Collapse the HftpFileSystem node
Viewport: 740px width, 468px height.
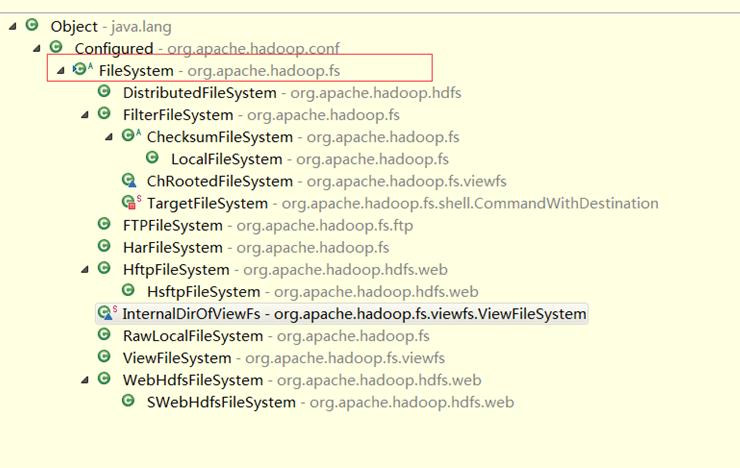[85, 269]
